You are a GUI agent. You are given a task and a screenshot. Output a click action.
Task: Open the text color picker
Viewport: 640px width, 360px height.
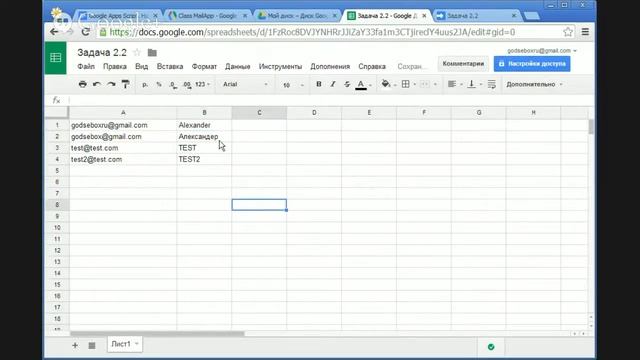tap(361, 84)
